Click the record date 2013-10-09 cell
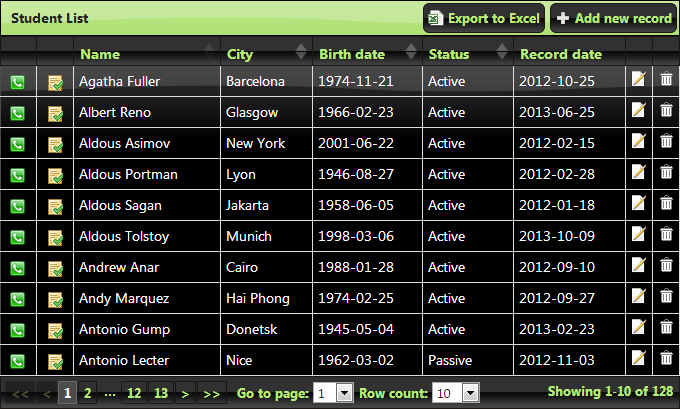 (x=569, y=236)
